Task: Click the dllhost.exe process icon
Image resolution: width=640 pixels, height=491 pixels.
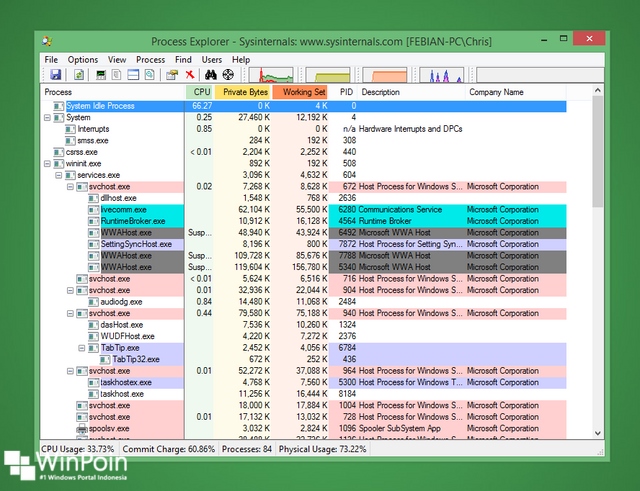Action: 93,198
